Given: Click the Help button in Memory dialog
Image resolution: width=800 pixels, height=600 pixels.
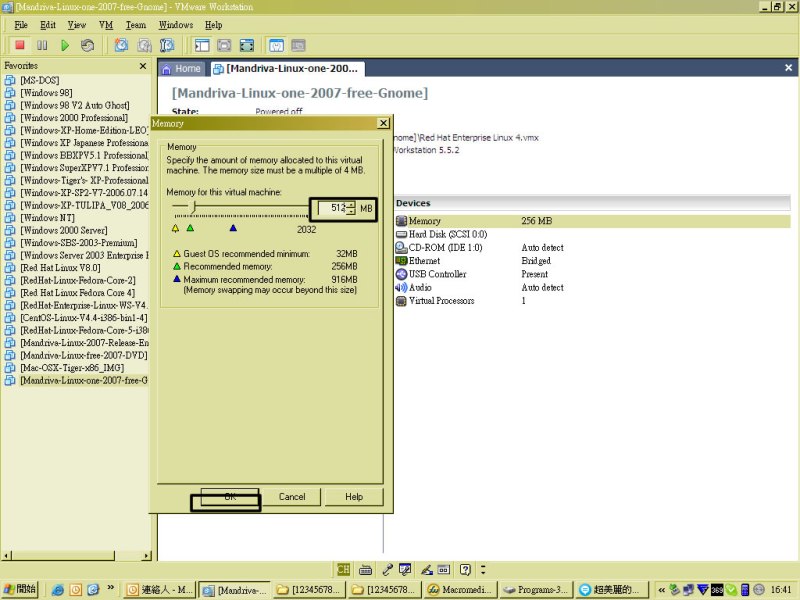Looking at the screenshot, I should pyautogui.click(x=354, y=497).
